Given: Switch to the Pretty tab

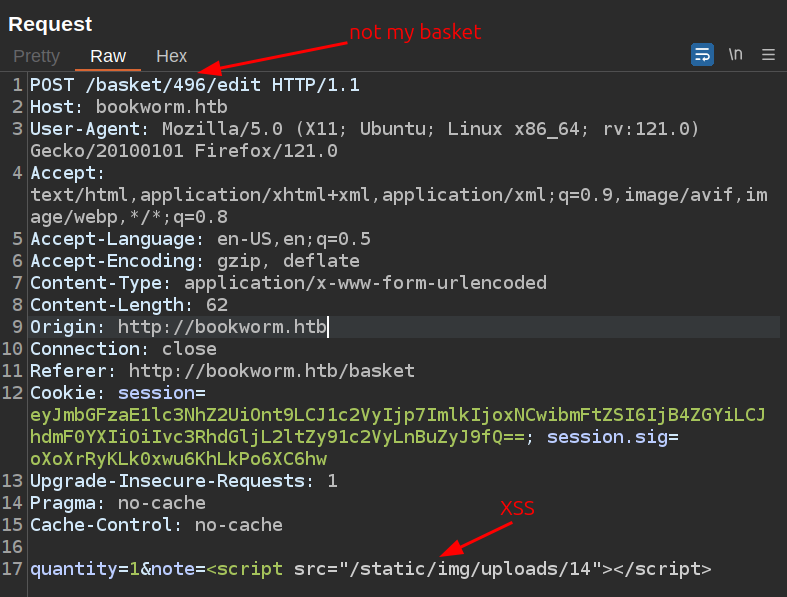Looking at the screenshot, I should [x=37, y=56].
